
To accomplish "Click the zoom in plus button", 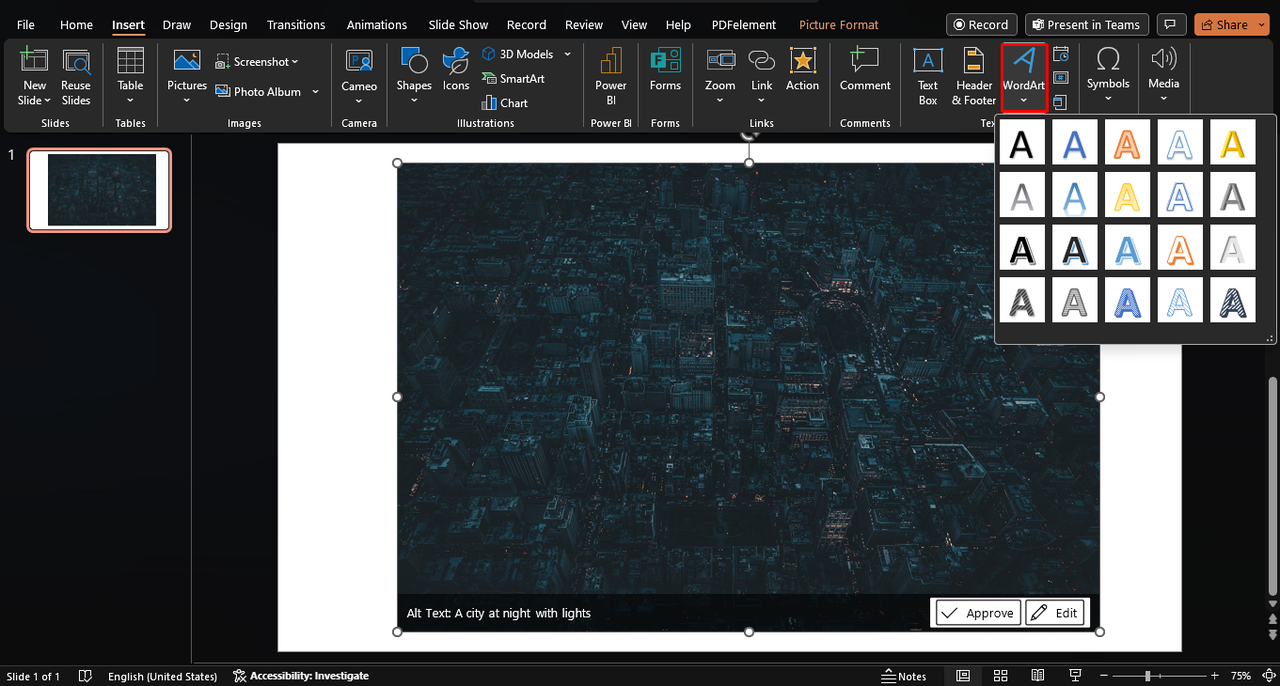I will [x=1215, y=676].
